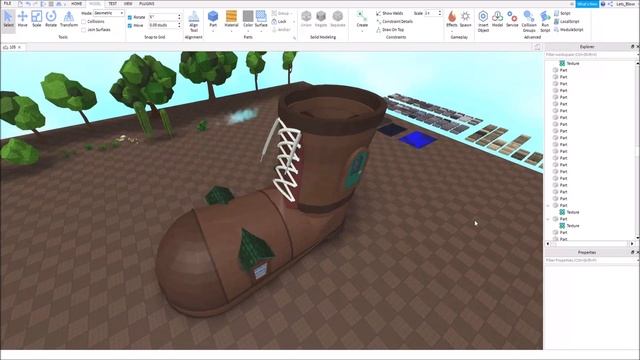640x360 pixels.
Task: Open the constraint Scale dropdown
Action: pyautogui.click(x=433, y=13)
